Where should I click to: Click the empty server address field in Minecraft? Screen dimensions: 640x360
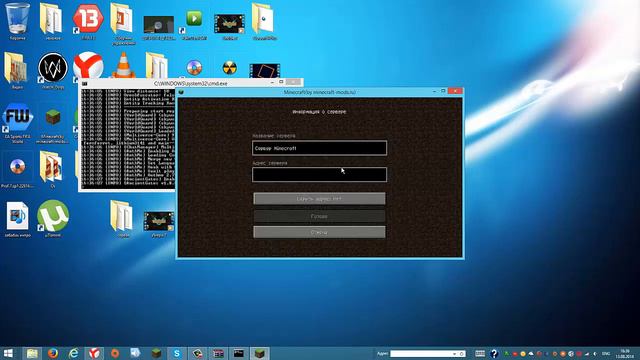319,175
